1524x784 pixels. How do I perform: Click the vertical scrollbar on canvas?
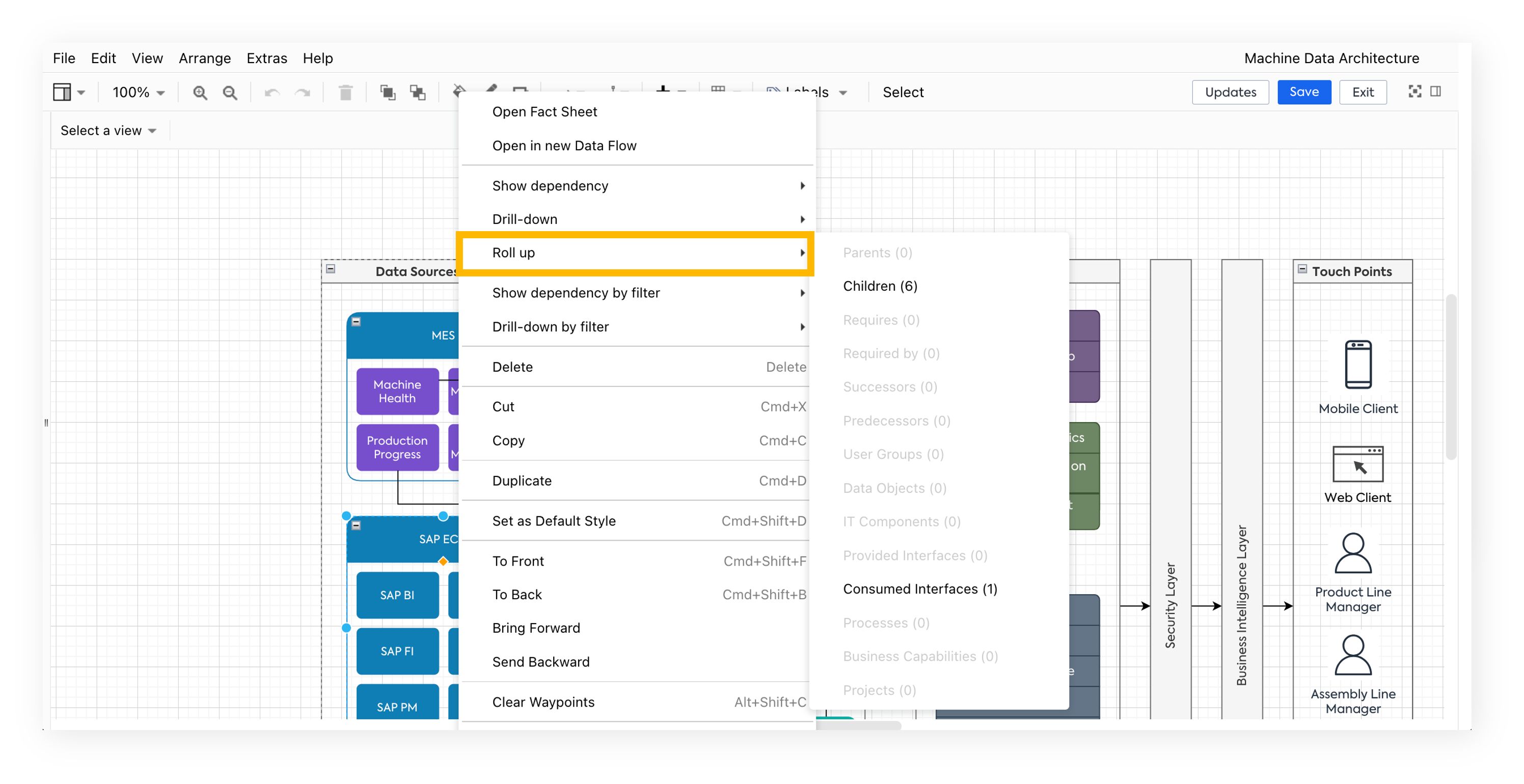pyautogui.click(x=1451, y=377)
